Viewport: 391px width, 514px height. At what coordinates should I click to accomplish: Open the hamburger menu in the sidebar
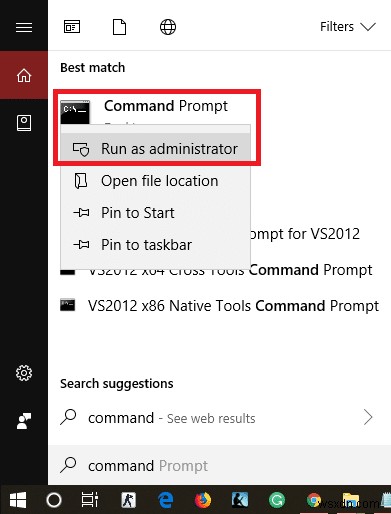click(x=24, y=27)
